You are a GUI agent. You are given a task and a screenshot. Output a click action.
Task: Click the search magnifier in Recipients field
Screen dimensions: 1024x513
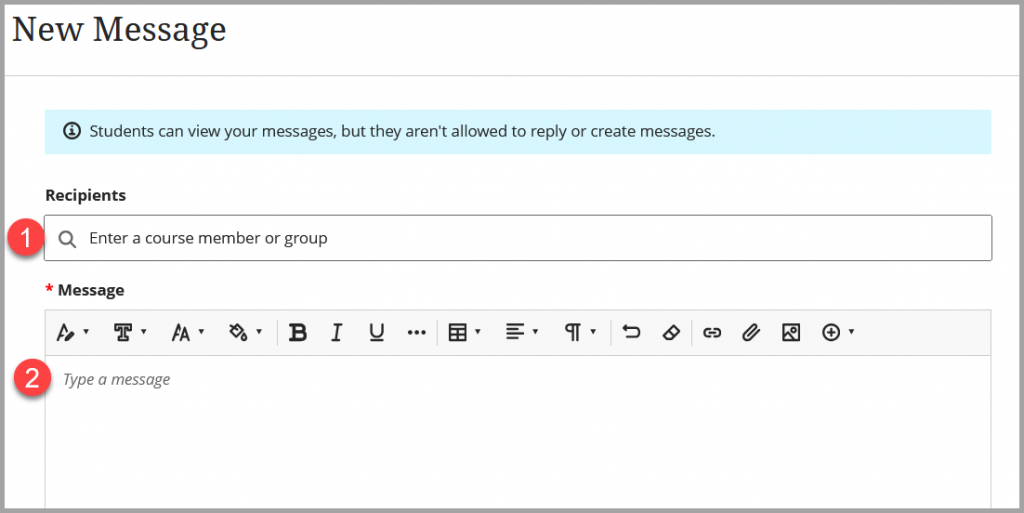pyautogui.click(x=67, y=239)
